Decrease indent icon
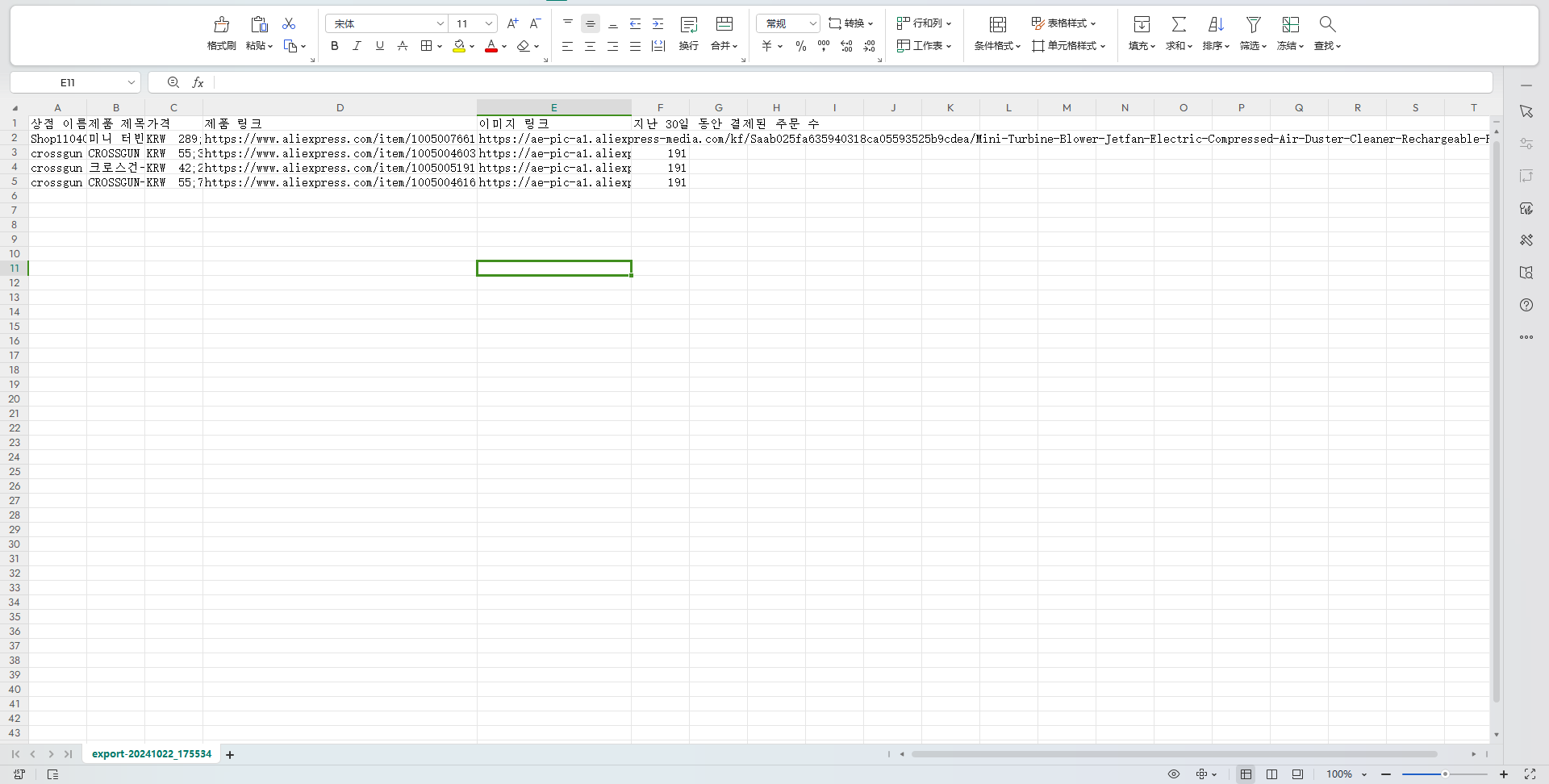This screenshot has width=1549, height=784. coord(636,24)
